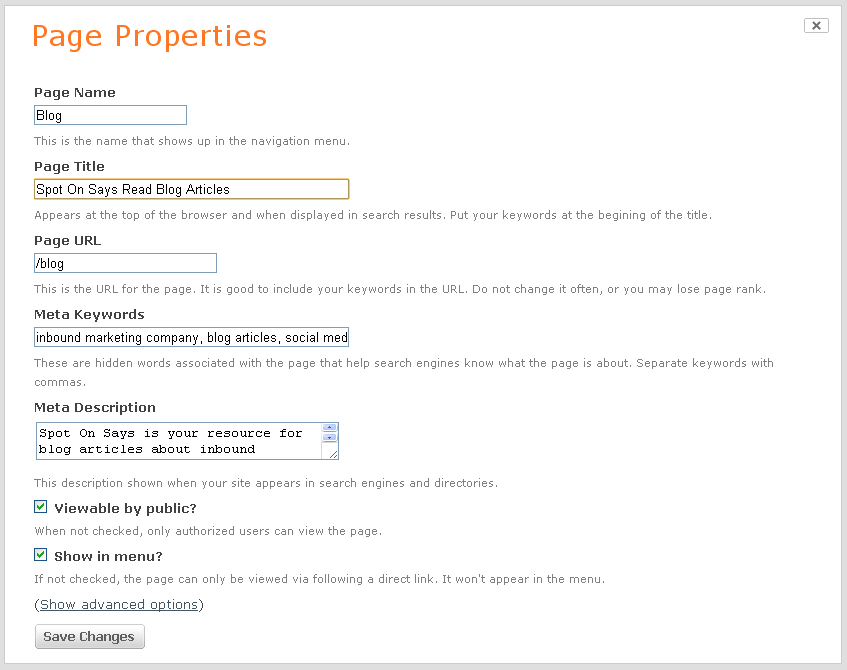Toggle the Show in menu checkbox
Image resolution: width=847 pixels, height=670 pixels.
point(41,555)
